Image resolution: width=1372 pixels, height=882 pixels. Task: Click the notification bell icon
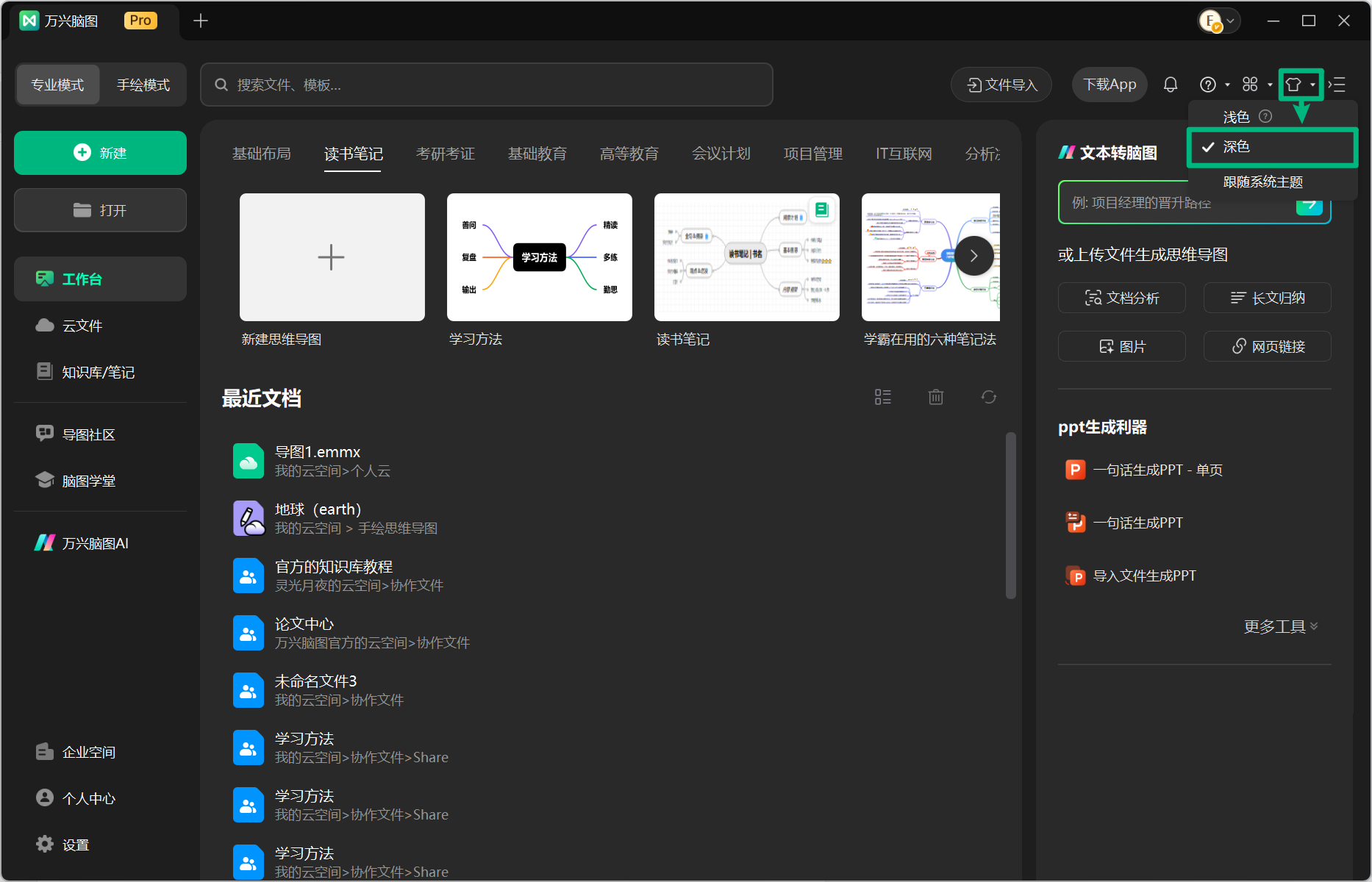pos(1171,85)
